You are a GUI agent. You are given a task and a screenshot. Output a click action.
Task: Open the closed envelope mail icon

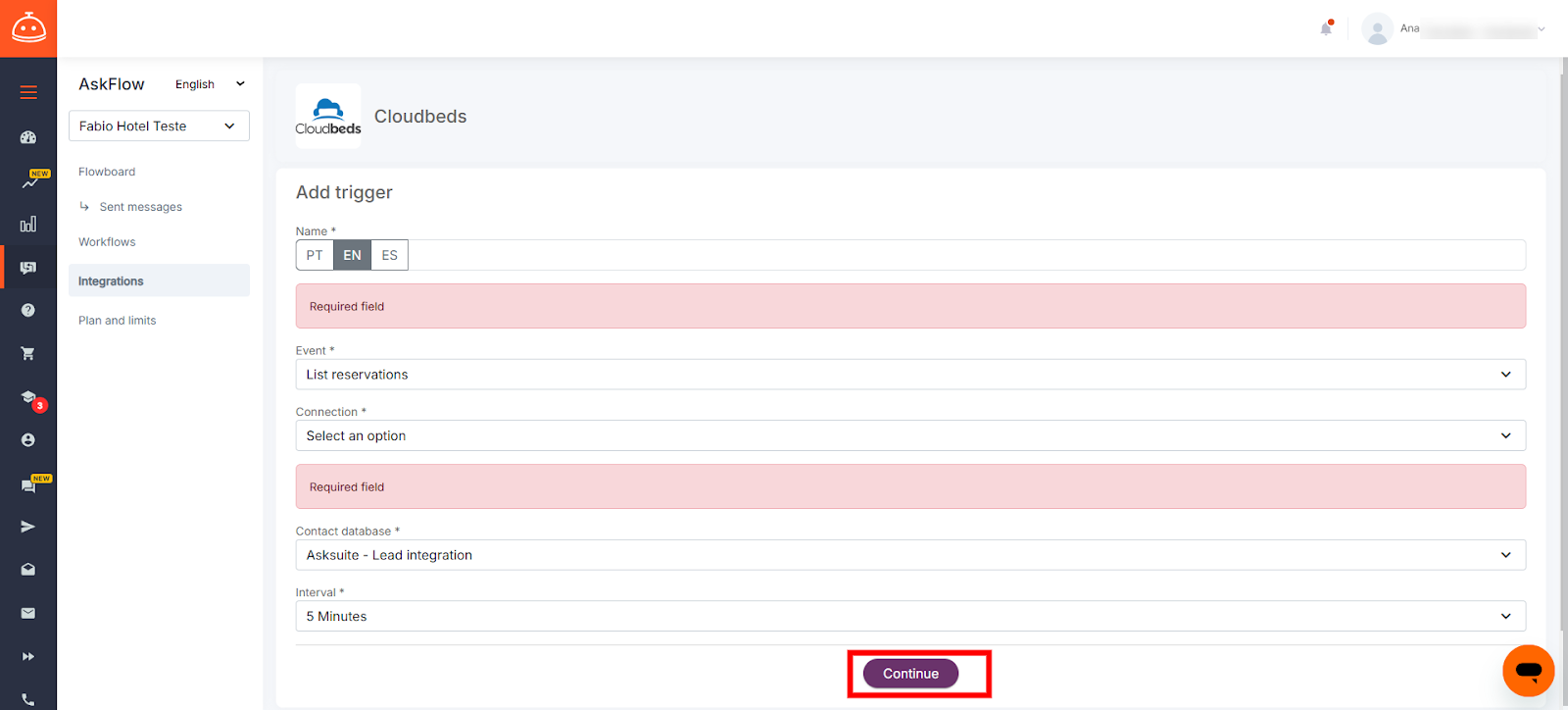28,613
